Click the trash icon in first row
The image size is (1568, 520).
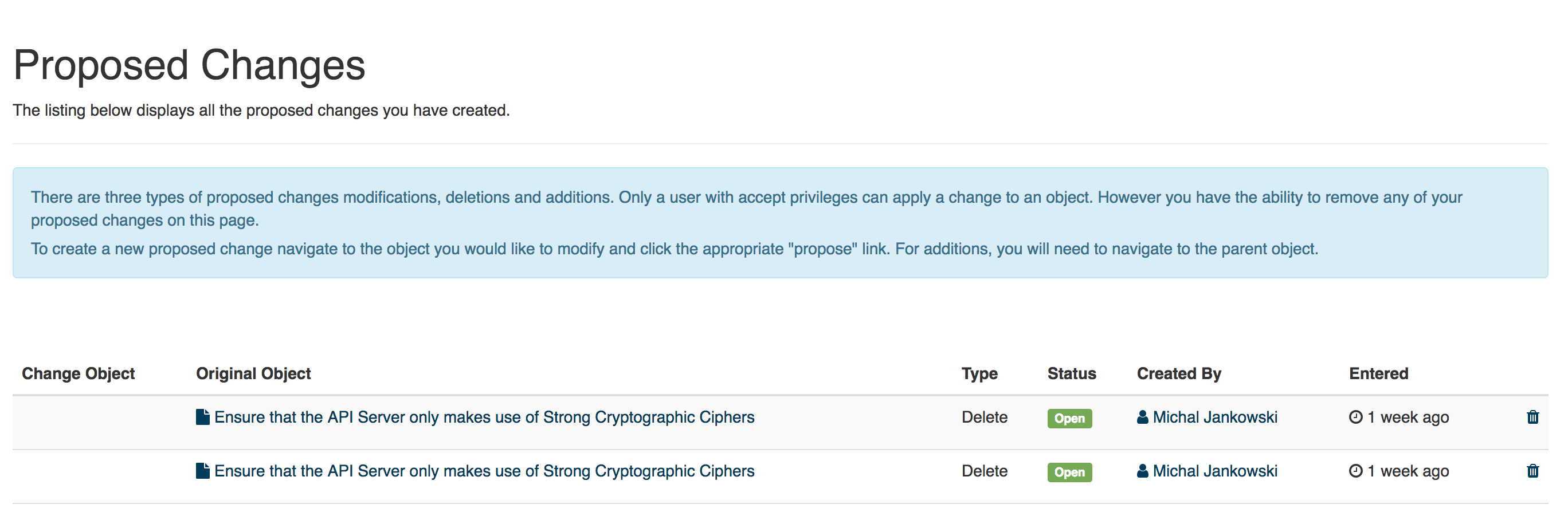click(x=1532, y=417)
